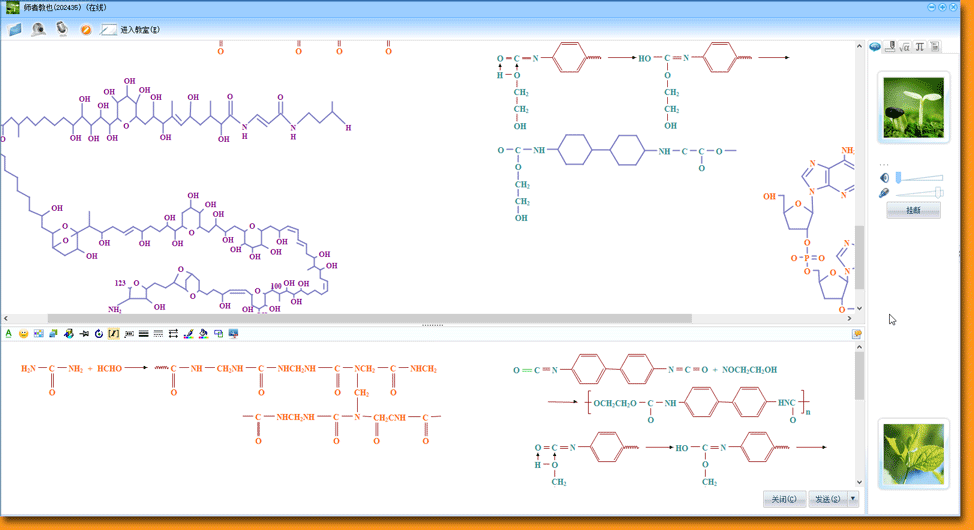Image resolution: width=974 pixels, height=530 pixels.
Task: Open the emoji smiley picker
Action: (x=24, y=334)
